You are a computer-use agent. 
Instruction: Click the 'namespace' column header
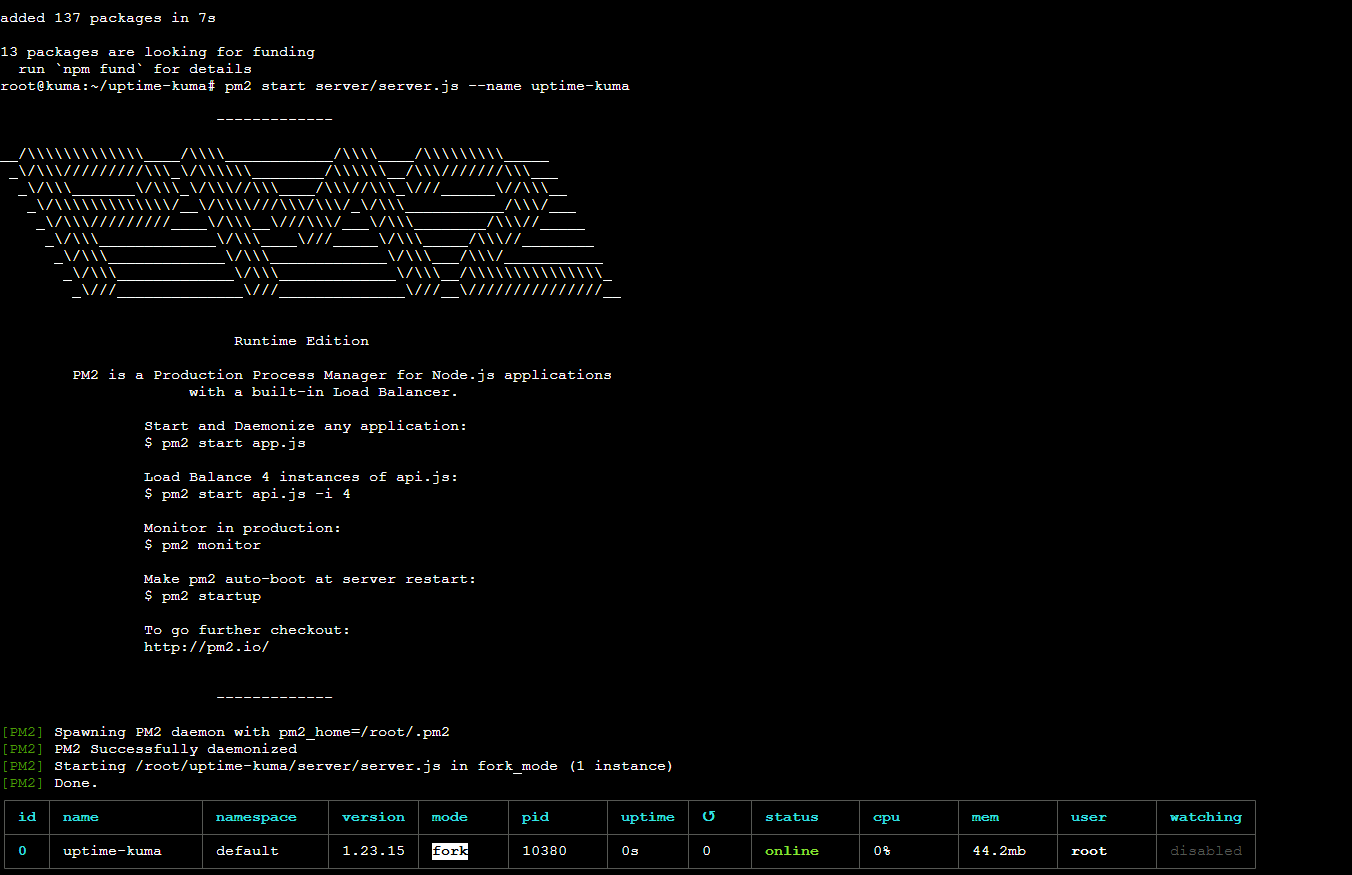(256, 817)
